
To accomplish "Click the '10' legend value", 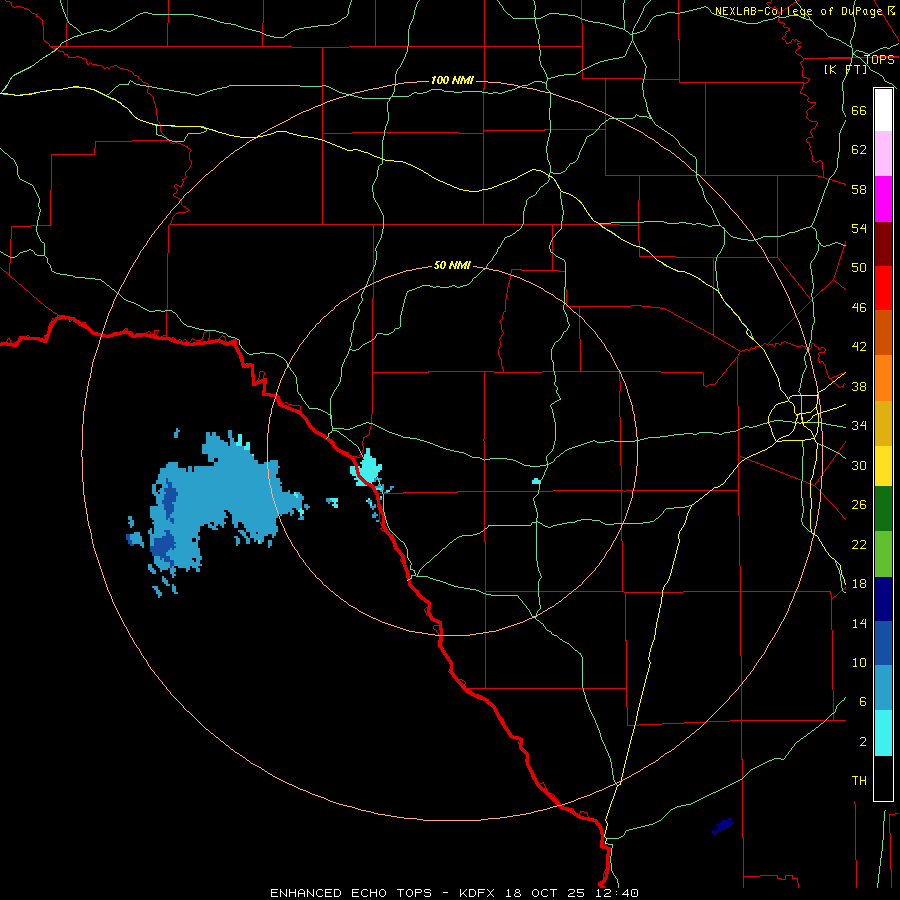I will click(x=859, y=663).
